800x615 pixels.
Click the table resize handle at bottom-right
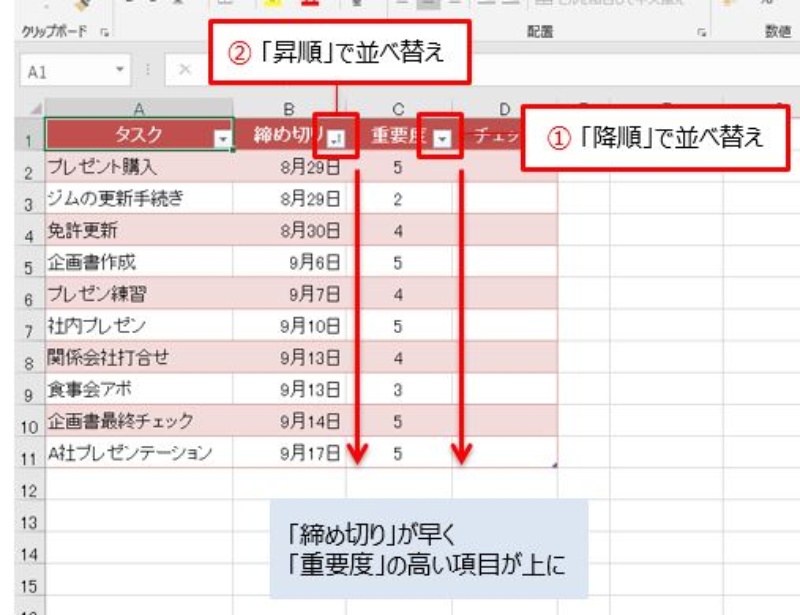tap(554, 464)
